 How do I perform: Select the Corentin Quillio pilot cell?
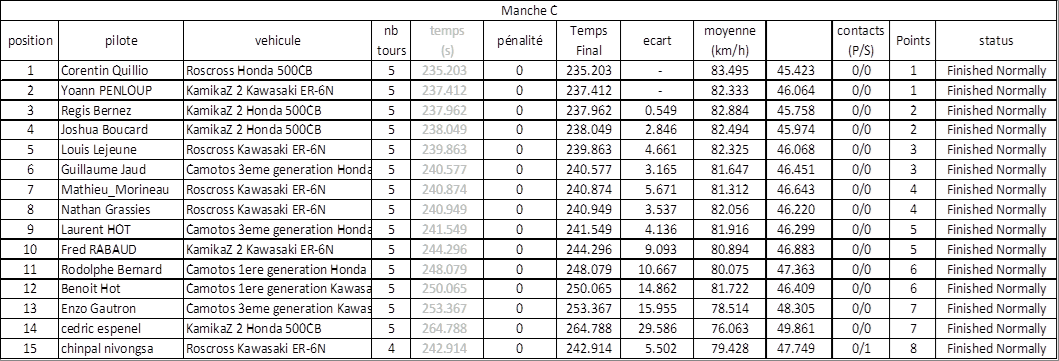tap(121, 70)
